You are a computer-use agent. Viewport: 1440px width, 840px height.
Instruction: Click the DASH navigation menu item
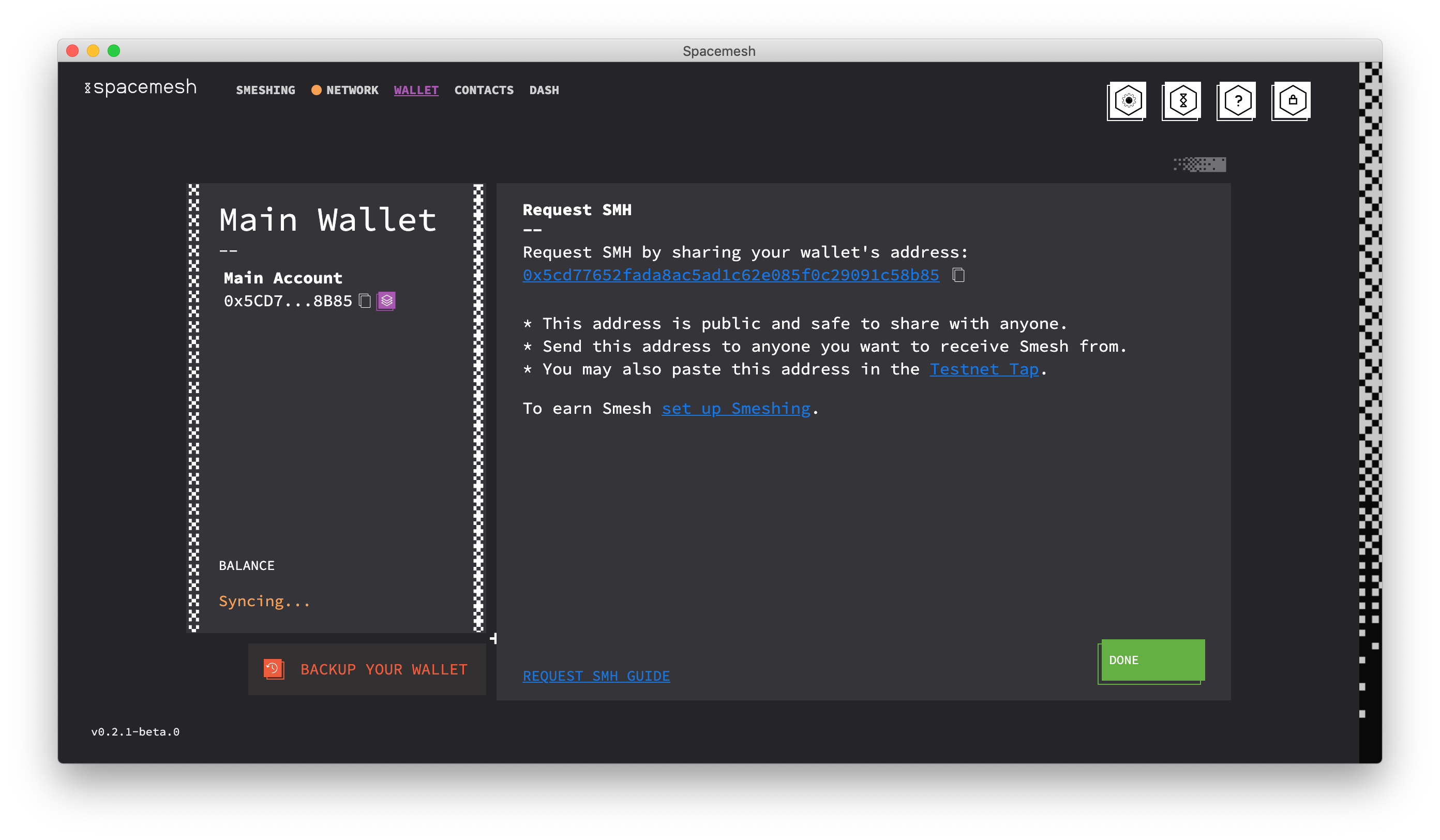coord(544,90)
